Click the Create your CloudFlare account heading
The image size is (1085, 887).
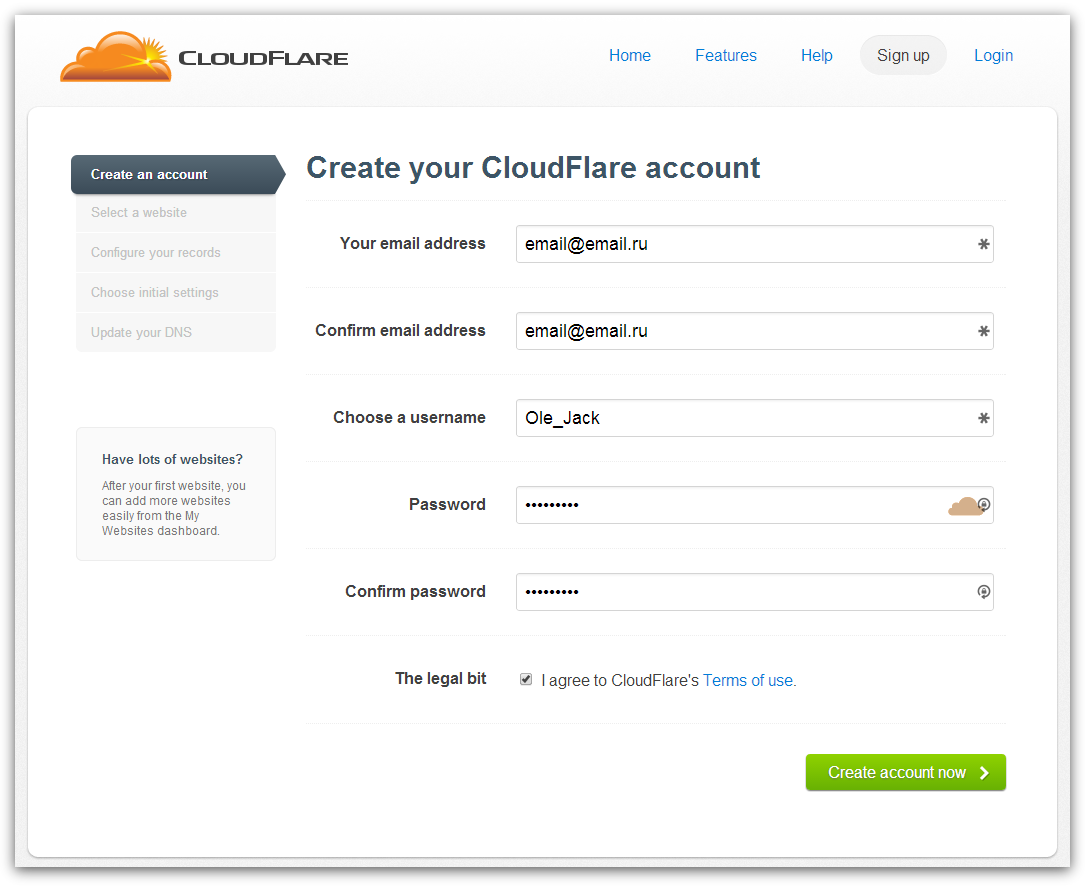[533, 168]
